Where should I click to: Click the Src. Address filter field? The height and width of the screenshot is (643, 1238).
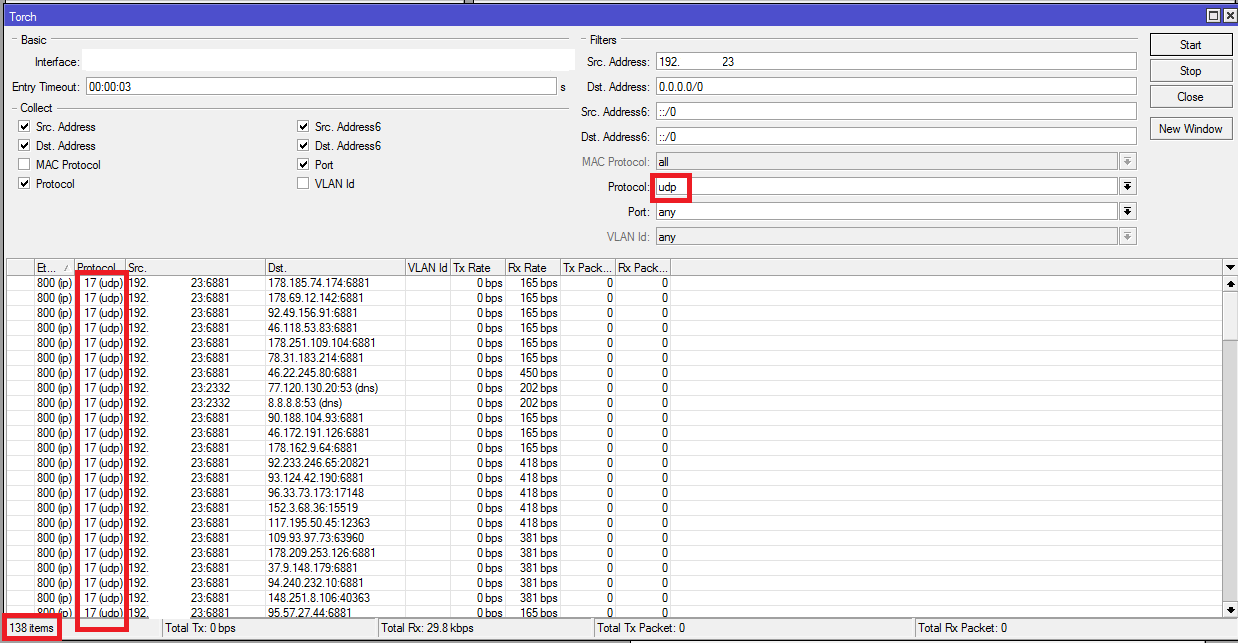point(896,62)
